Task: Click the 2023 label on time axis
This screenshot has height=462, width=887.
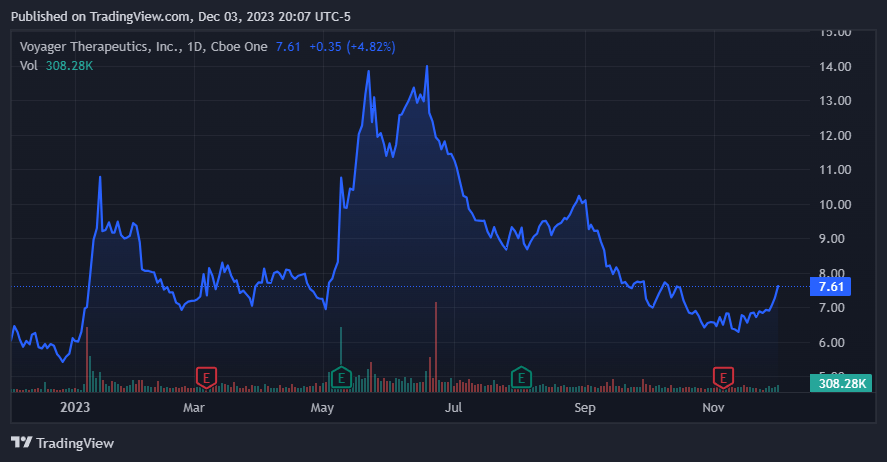Action: click(75, 408)
